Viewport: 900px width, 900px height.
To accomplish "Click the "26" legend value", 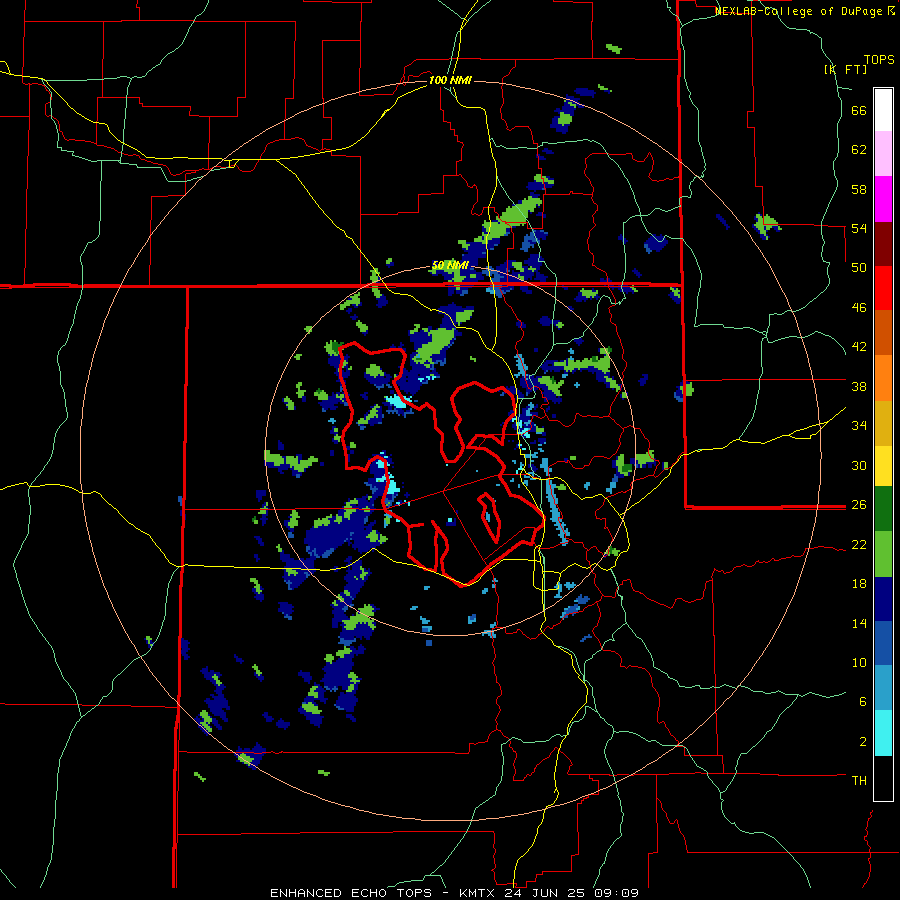I will 859,505.
